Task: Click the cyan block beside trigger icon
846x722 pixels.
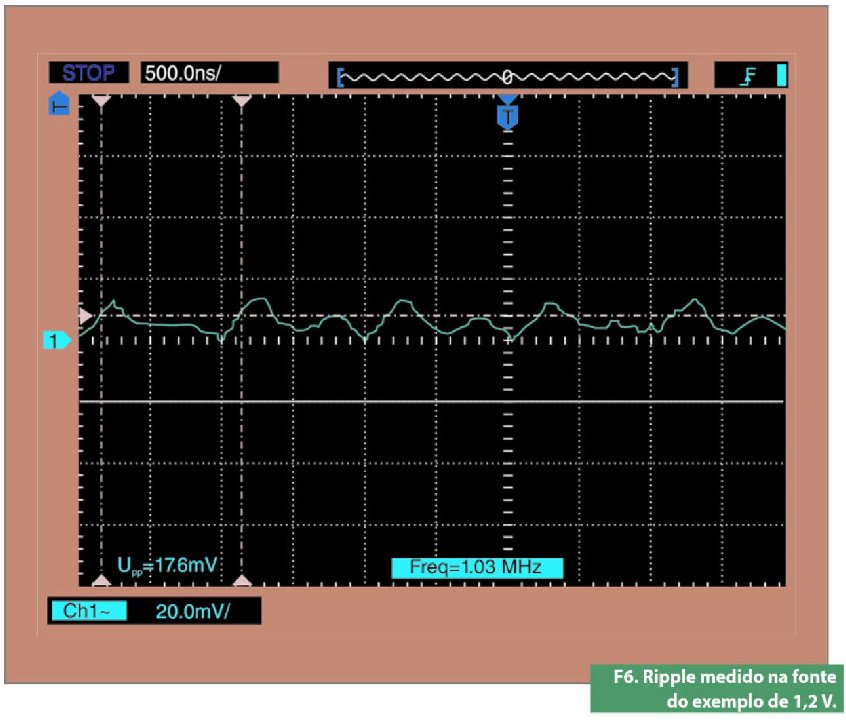Action: (x=781, y=76)
